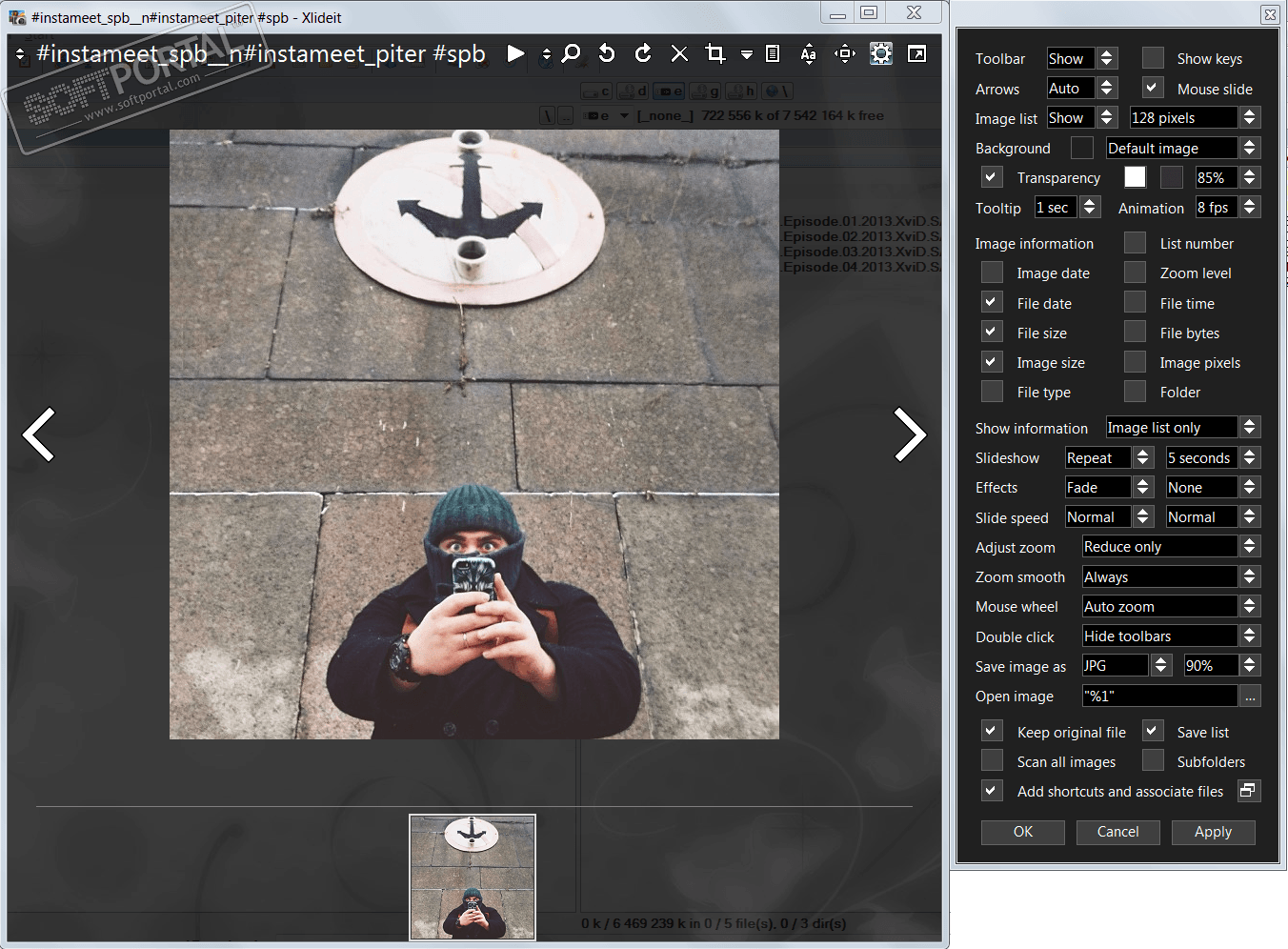Select the Crop tool
Image resolution: width=1288 pixels, height=949 pixels.
pyautogui.click(x=715, y=53)
